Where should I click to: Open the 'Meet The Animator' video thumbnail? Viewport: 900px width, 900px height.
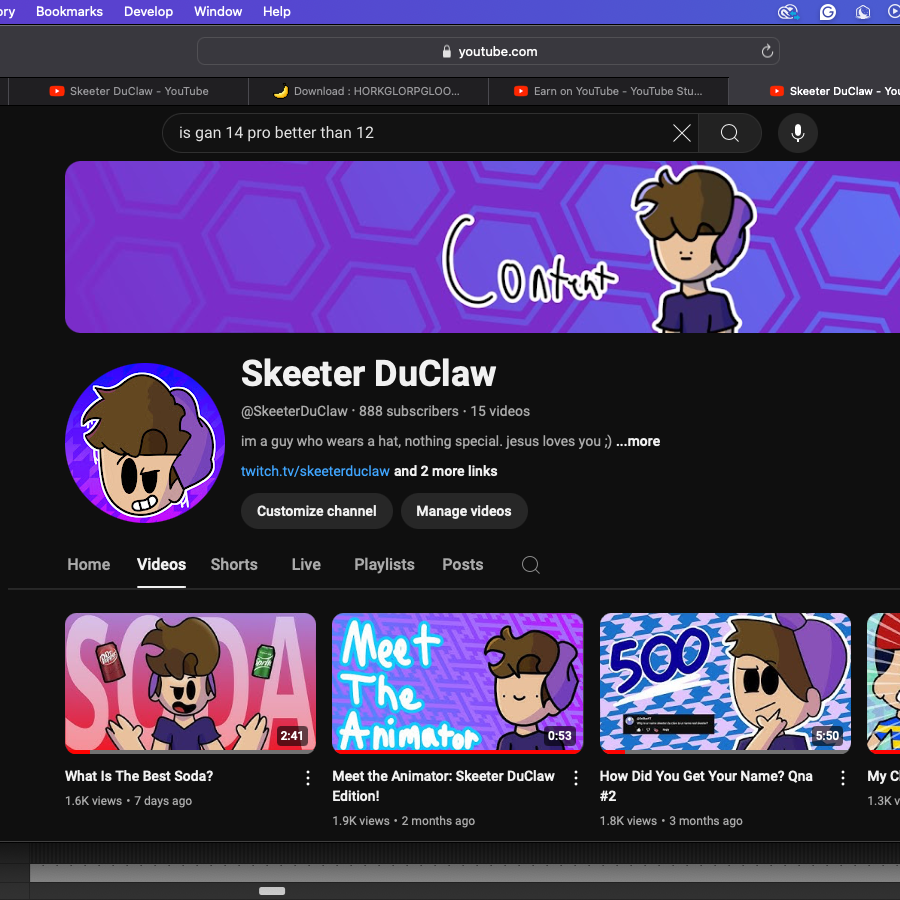(457, 682)
